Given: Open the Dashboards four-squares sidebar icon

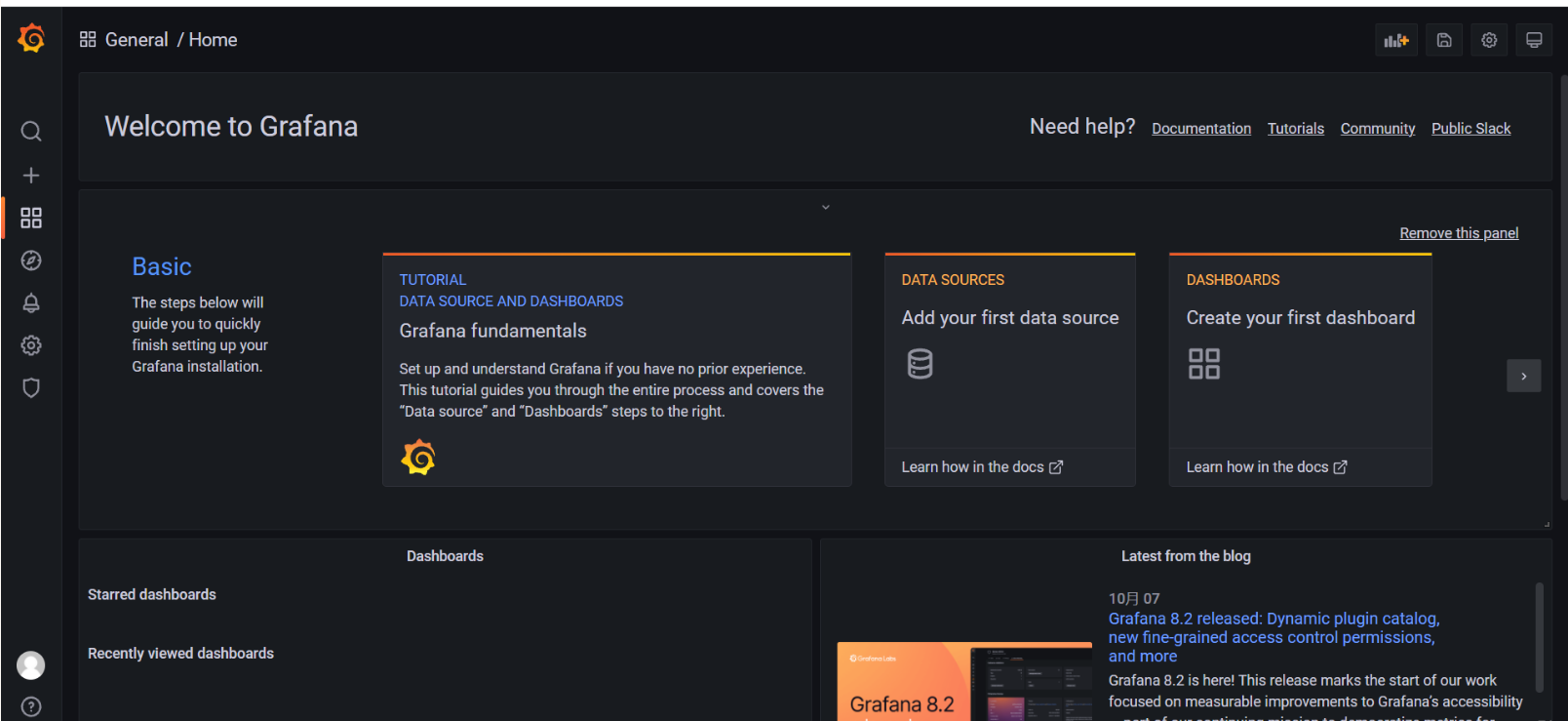Looking at the screenshot, I should pos(31,218).
